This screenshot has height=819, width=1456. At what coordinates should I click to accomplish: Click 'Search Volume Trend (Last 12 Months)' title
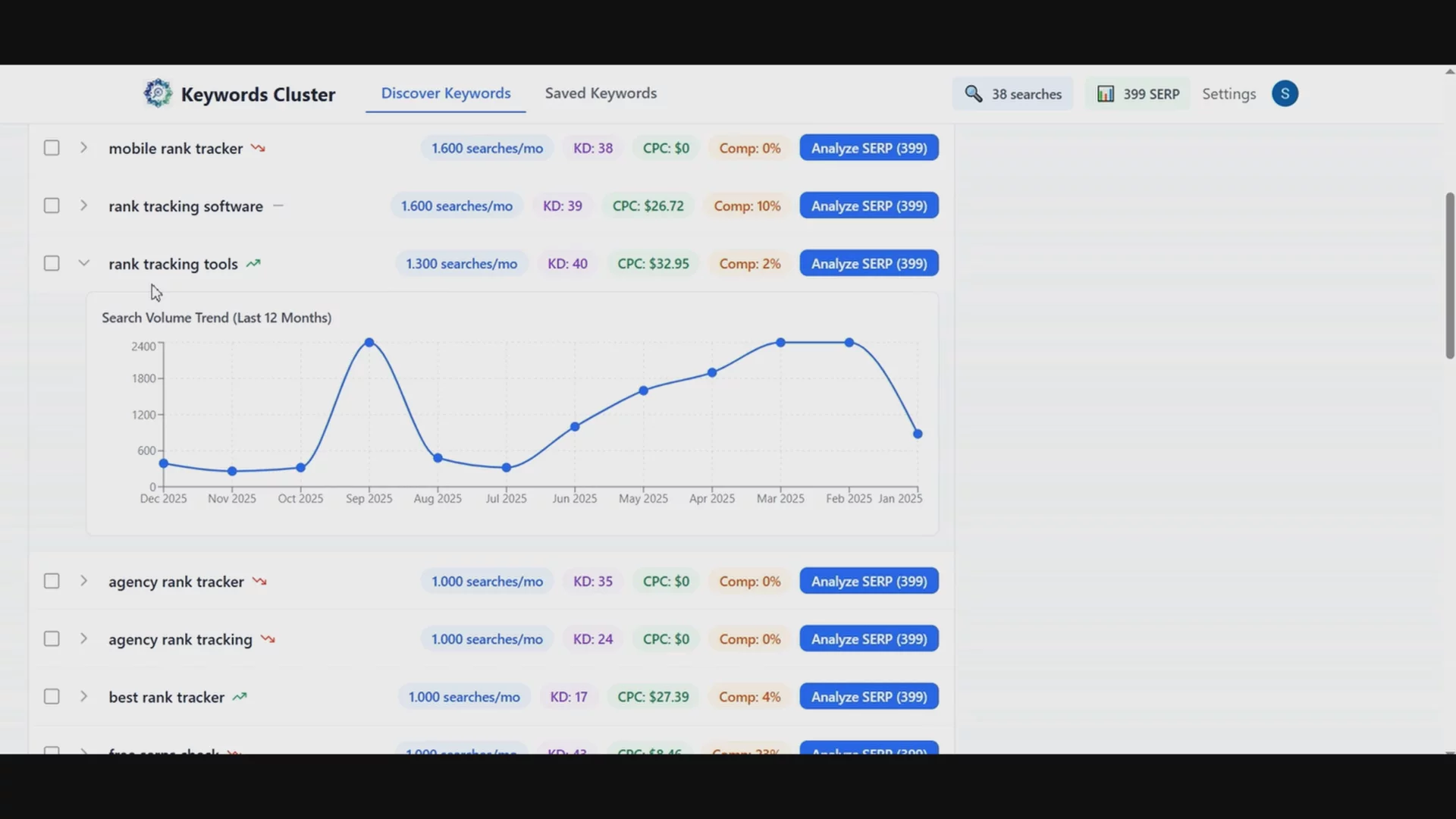pos(217,318)
